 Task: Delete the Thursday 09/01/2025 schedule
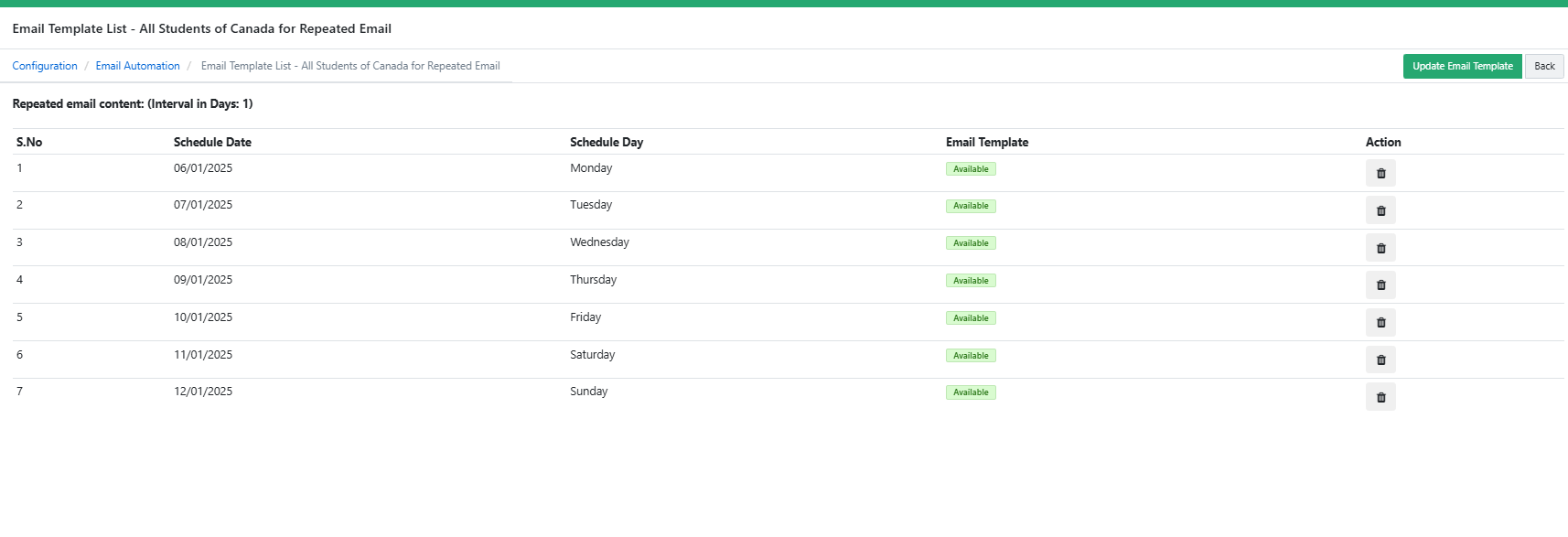coord(1380,285)
